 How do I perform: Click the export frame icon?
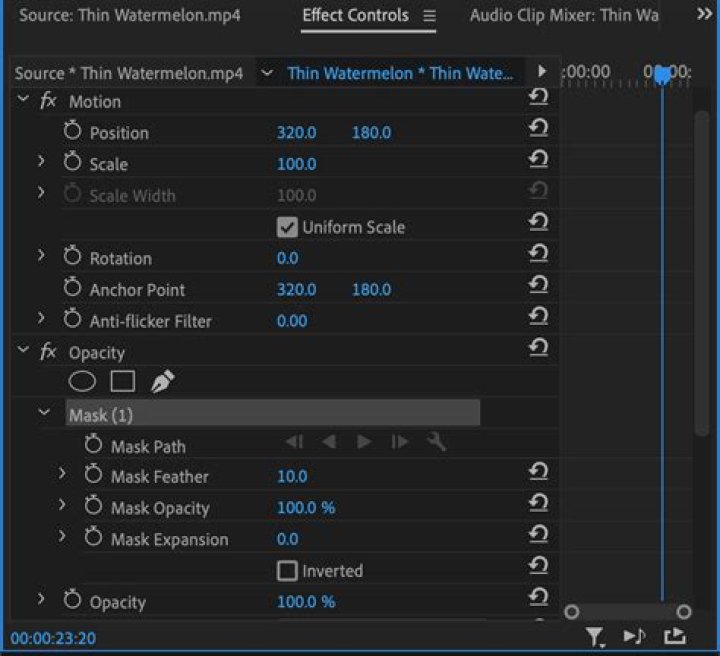[675, 636]
